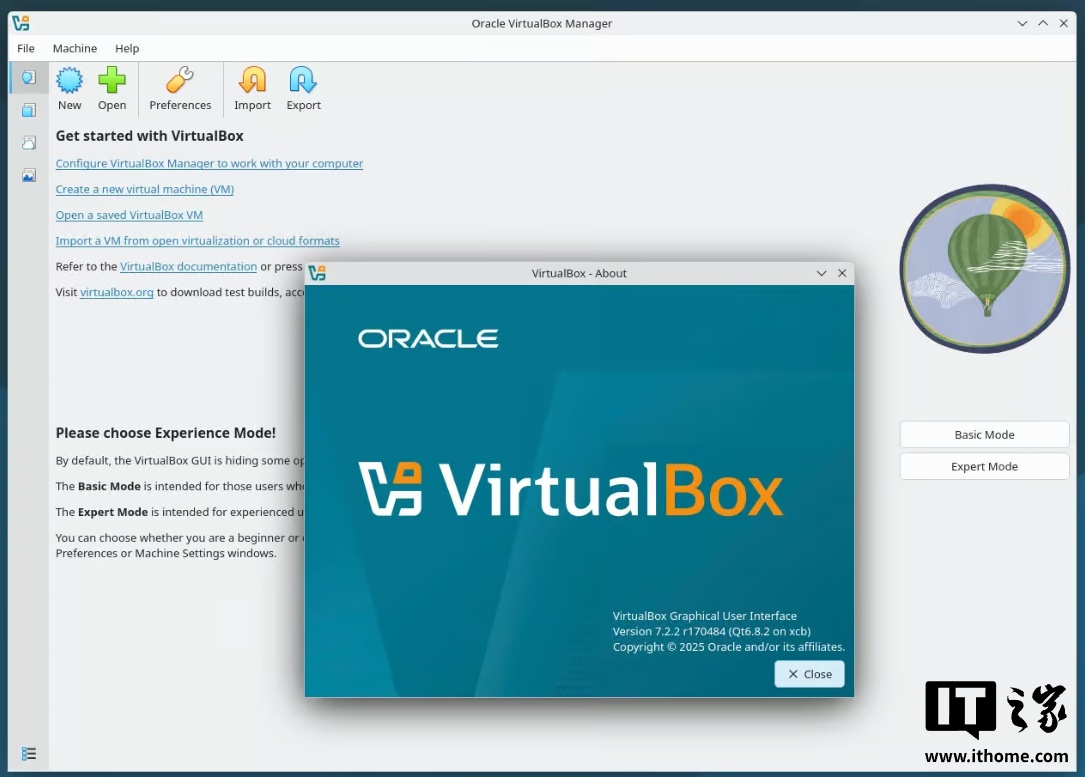Open the Media manager from sidebar
Screen dimensions: 1085x777
point(28,109)
